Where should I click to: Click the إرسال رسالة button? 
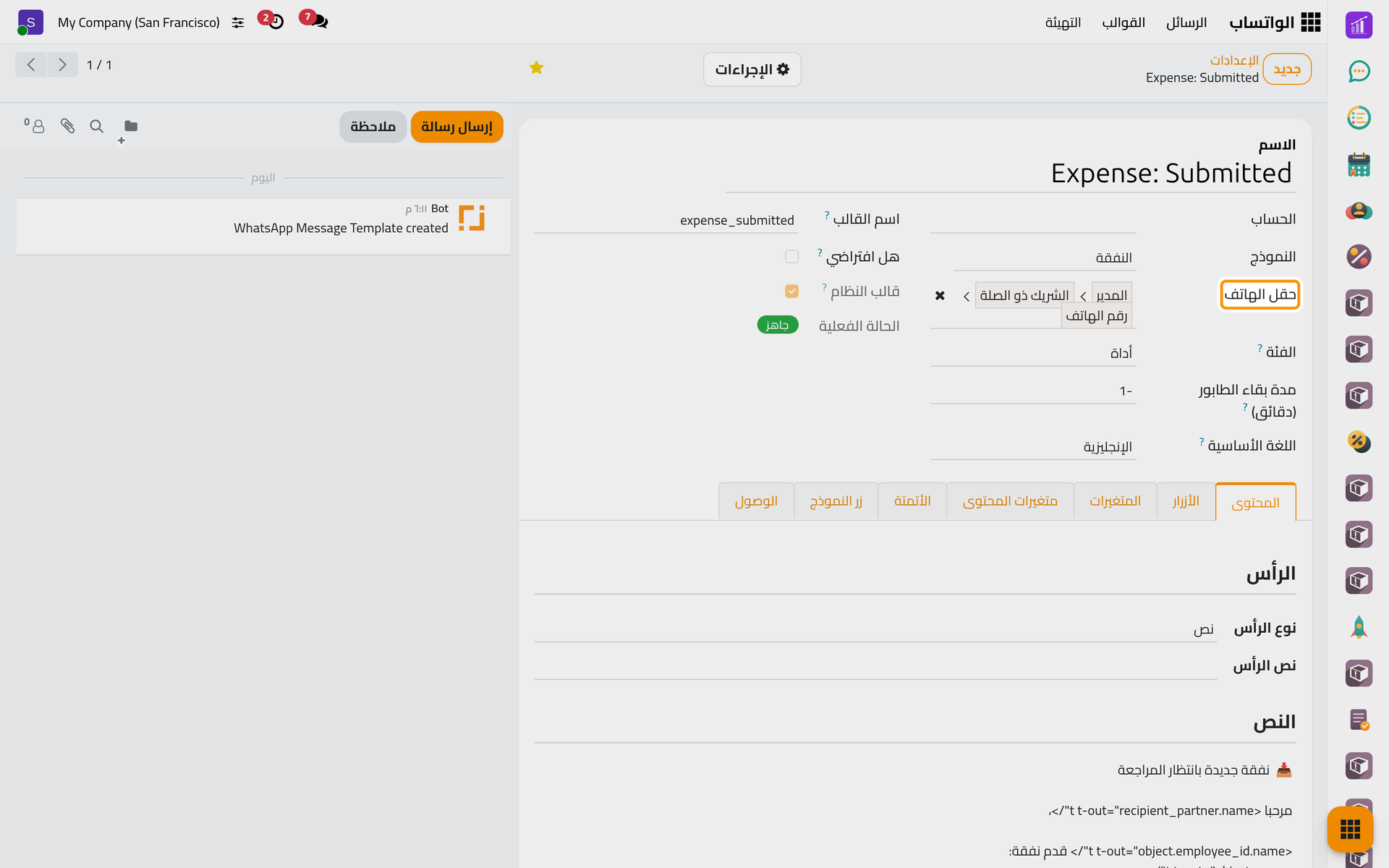pyautogui.click(x=456, y=127)
